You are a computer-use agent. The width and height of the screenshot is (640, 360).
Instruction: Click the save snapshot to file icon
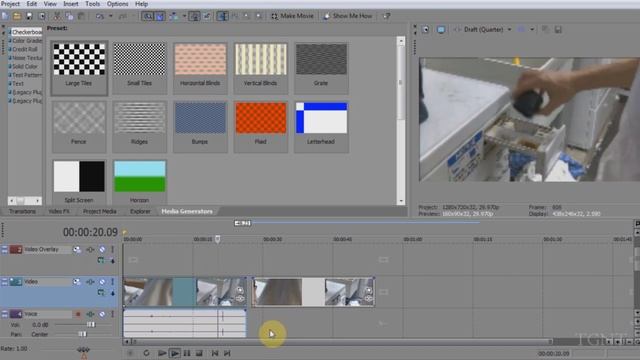[x=558, y=29]
